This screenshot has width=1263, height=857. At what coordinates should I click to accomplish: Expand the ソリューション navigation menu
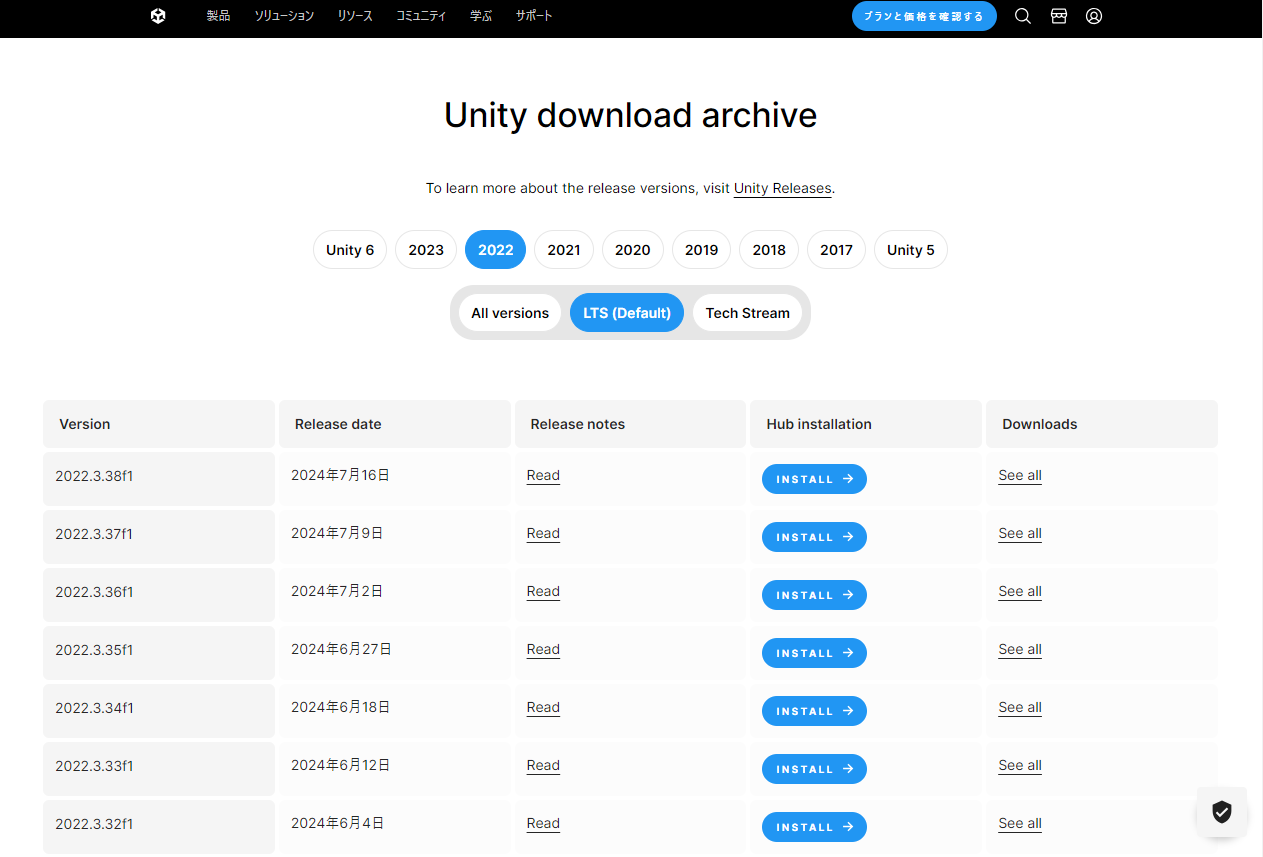pyautogui.click(x=284, y=16)
